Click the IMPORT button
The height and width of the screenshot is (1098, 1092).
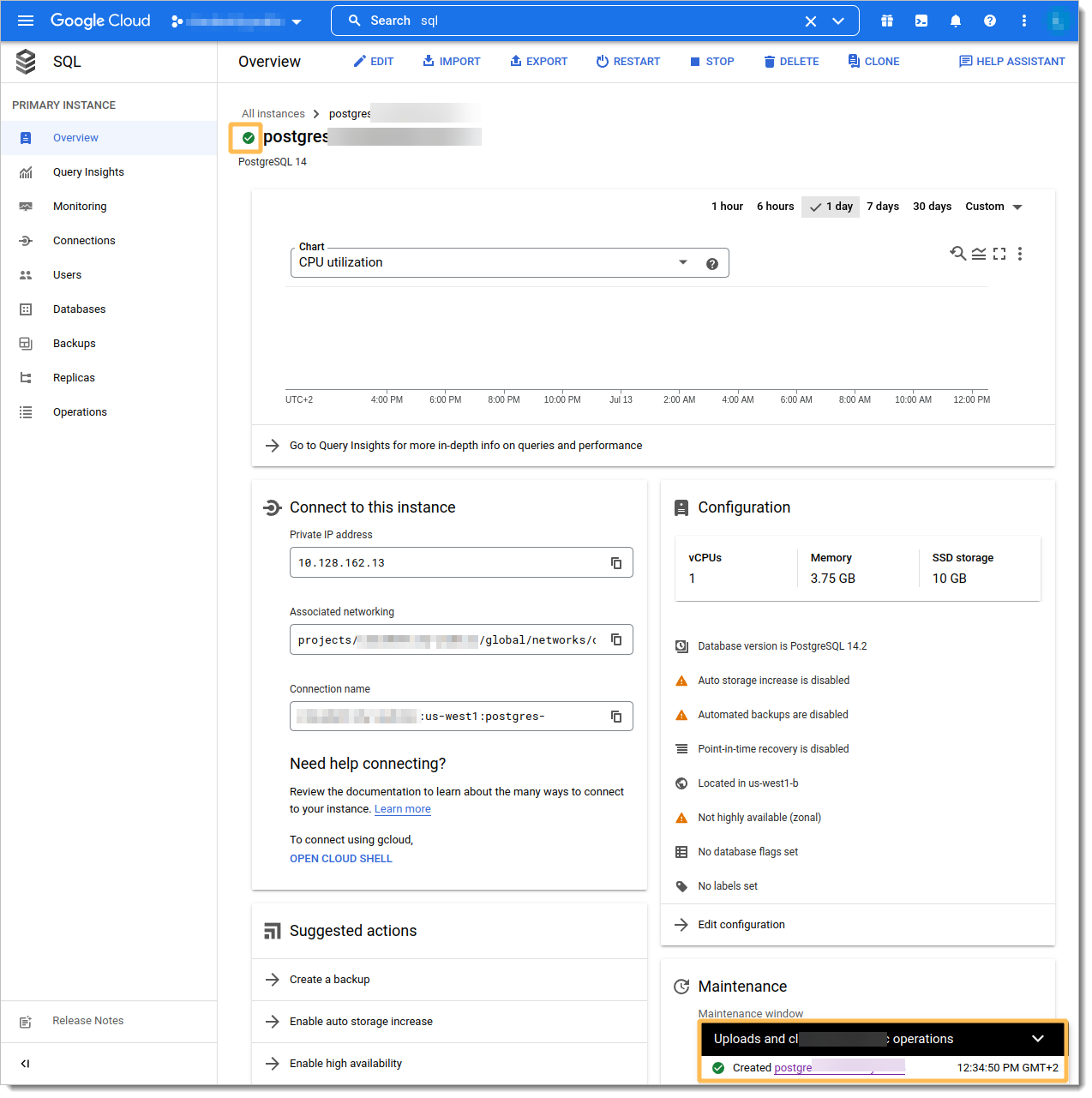452,62
